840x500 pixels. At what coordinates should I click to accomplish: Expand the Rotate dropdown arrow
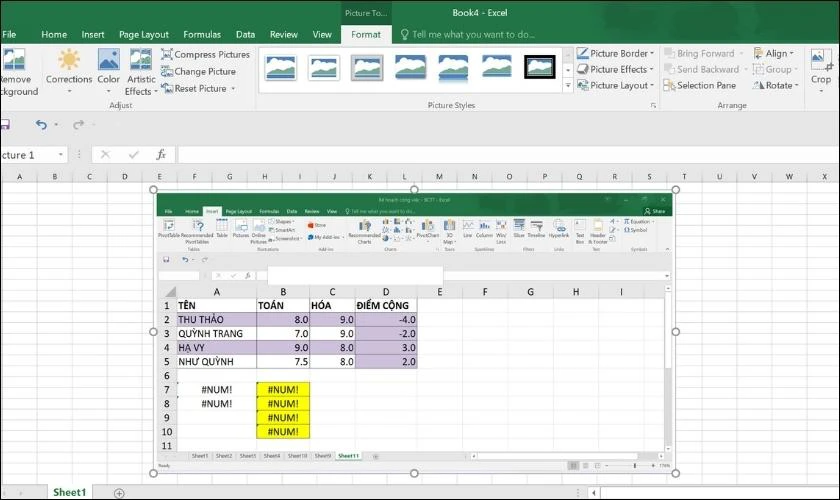pos(797,85)
